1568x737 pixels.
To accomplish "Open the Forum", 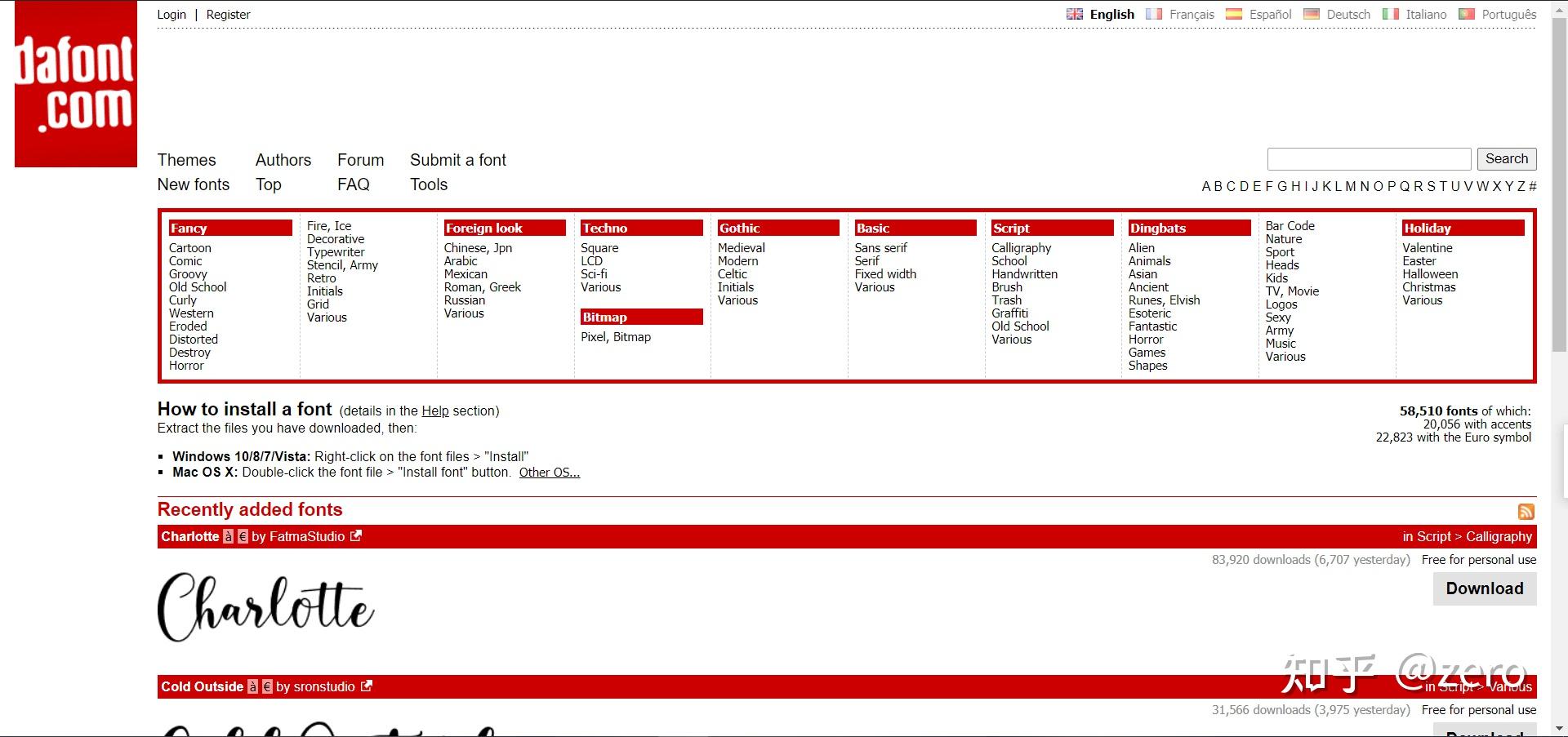I will pyautogui.click(x=361, y=160).
